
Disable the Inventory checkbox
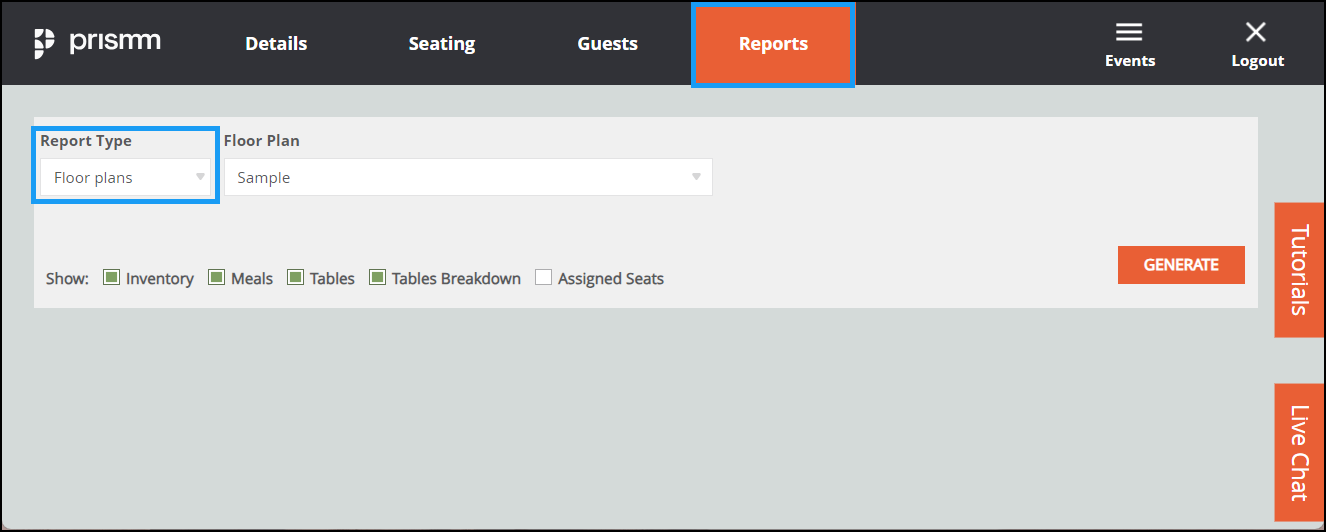click(112, 277)
